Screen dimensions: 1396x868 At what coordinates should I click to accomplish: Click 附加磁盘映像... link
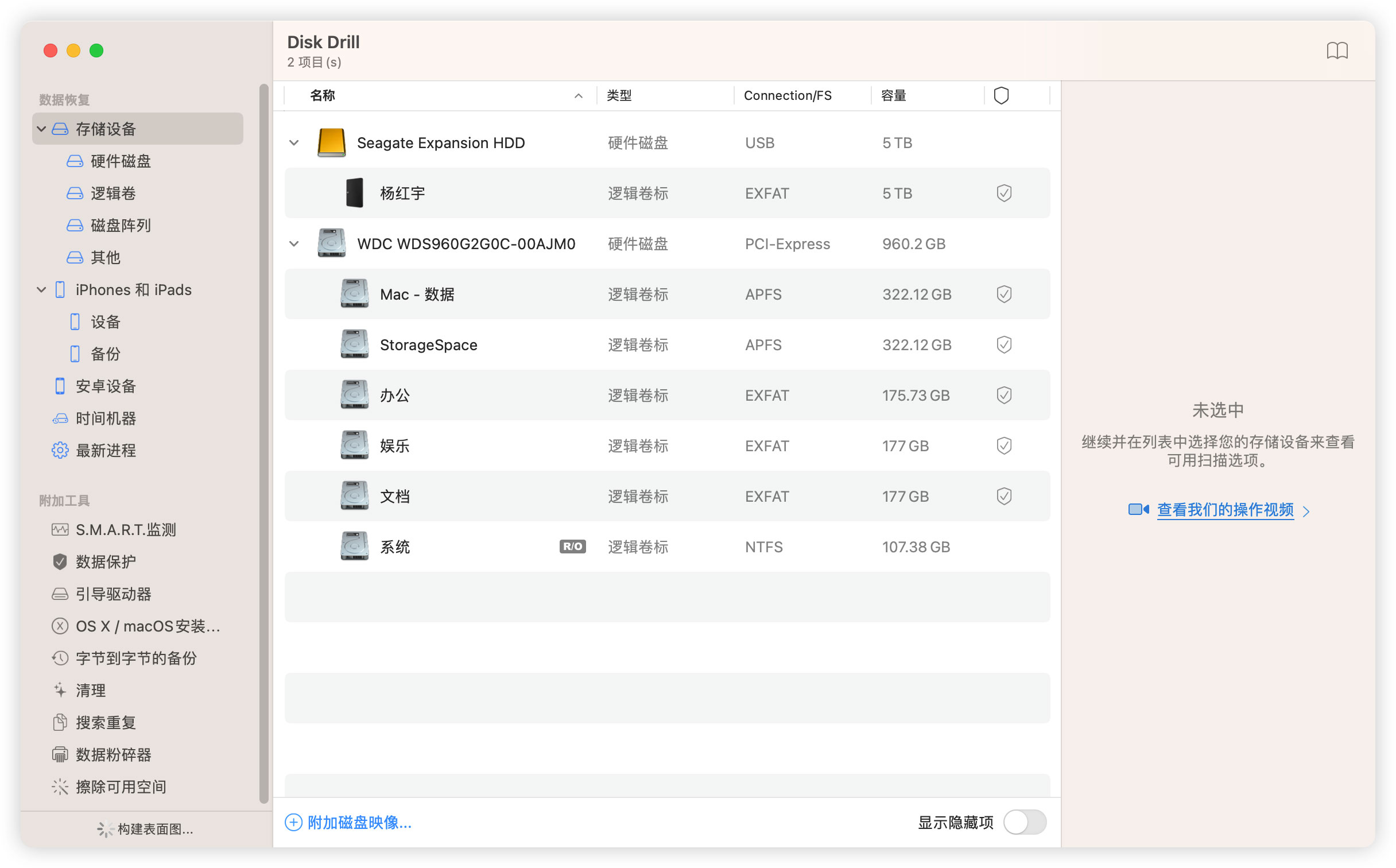click(x=359, y=823)
